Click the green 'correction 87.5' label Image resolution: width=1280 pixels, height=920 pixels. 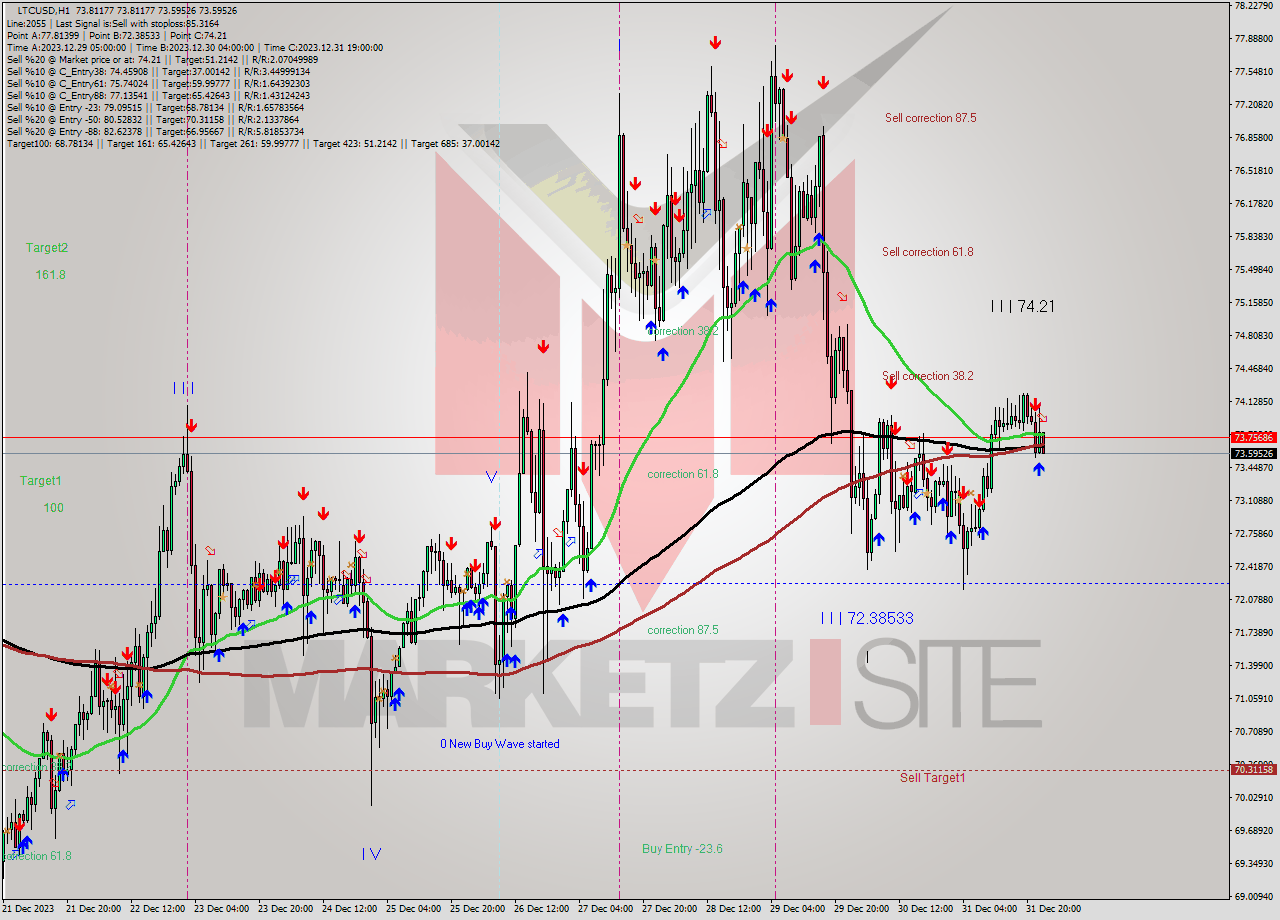tap(682, 630)
